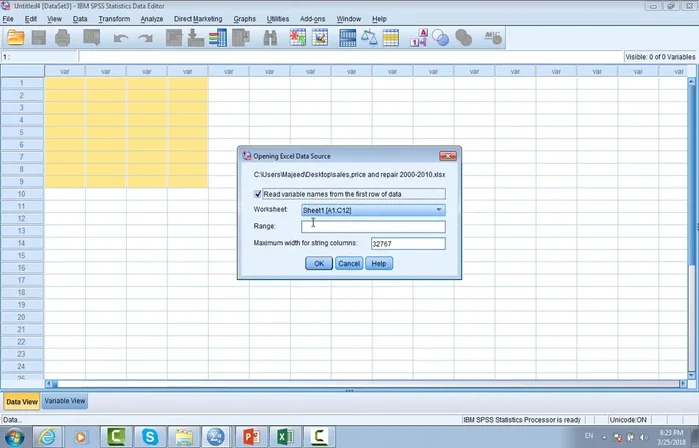Viewport: 699px width, 448px height.
Task: Click the Print toolbar icon
Action: click(63, 38)
